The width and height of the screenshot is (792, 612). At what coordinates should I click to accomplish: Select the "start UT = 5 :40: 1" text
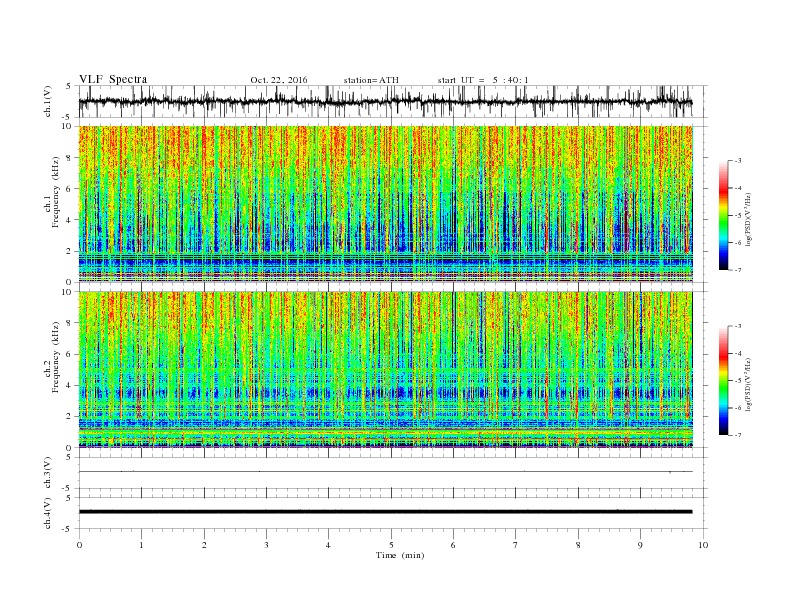pos(483,80)
